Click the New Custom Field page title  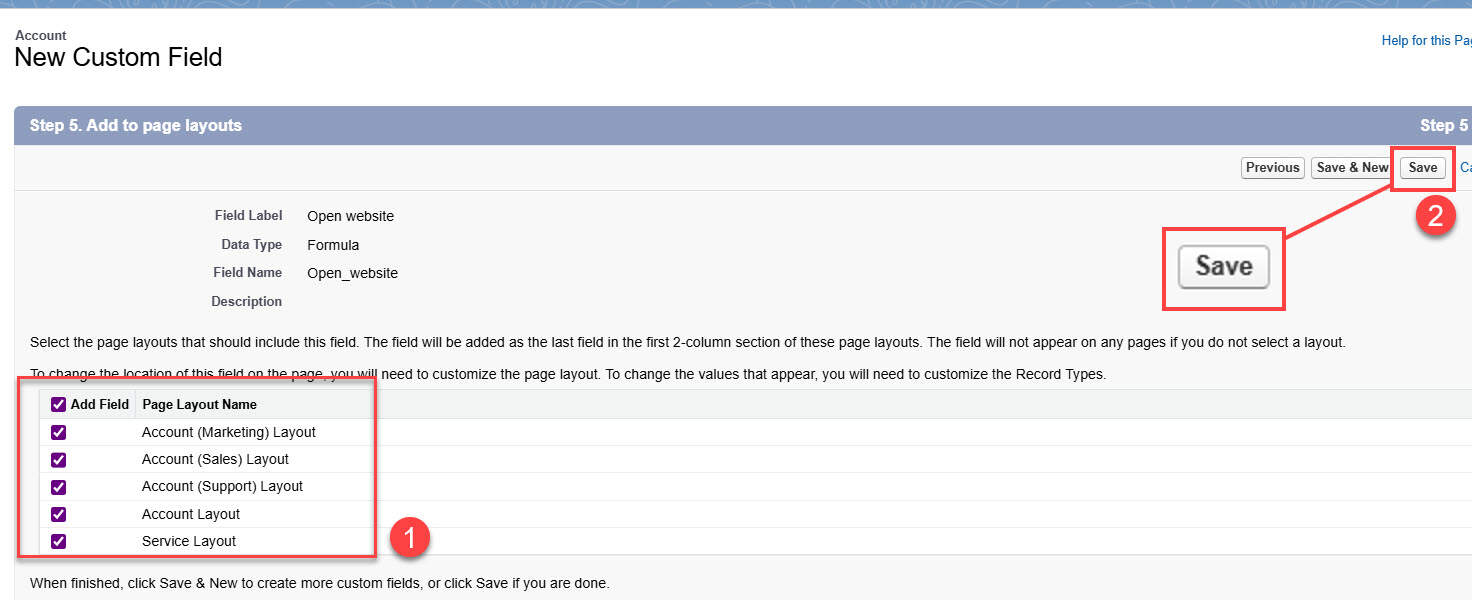[x=118, y=57]
